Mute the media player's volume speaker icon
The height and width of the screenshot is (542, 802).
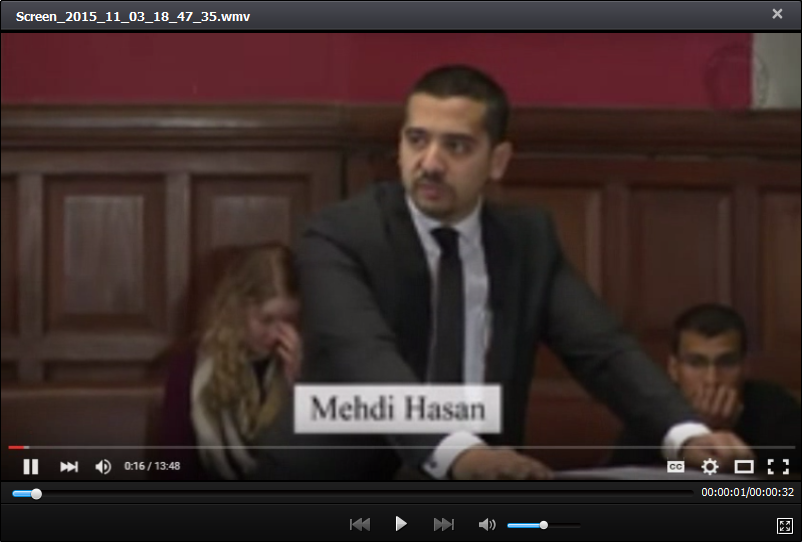pos(487,524)
